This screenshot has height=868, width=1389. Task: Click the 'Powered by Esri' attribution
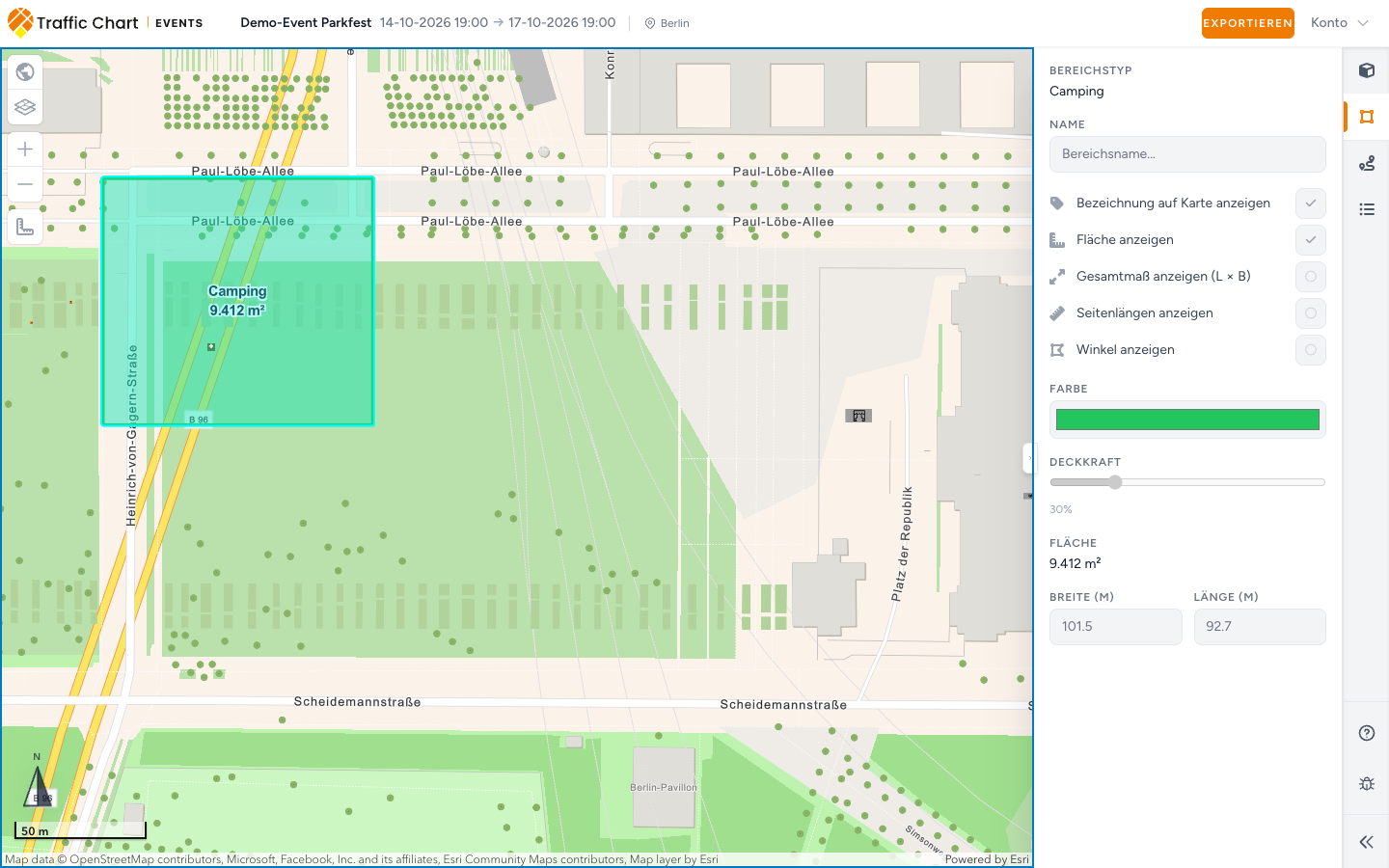987,859
